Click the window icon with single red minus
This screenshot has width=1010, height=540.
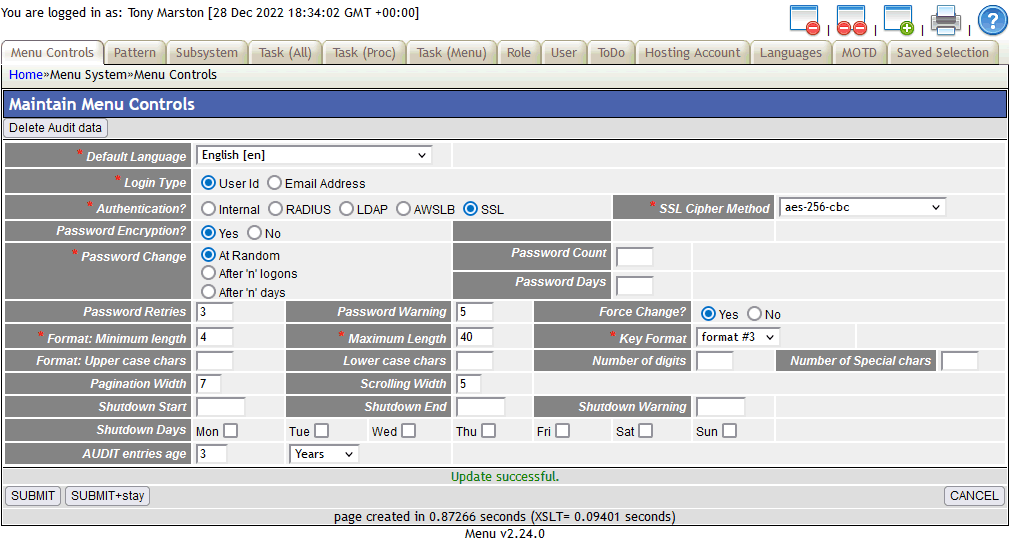pyautogui.click(x=805, y=20)
